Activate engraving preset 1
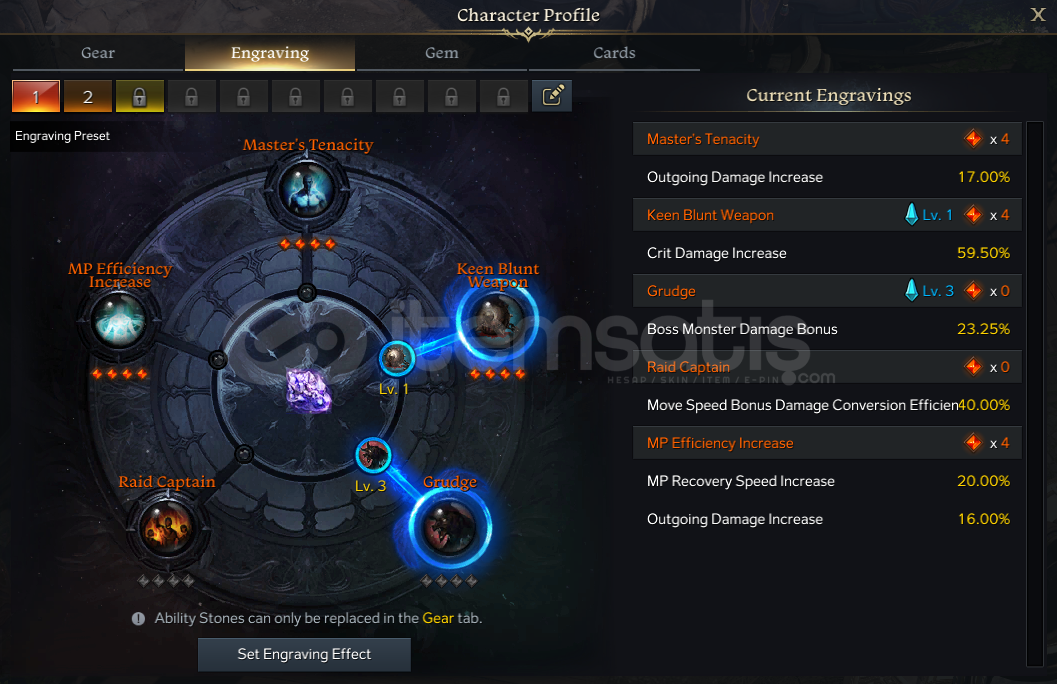The width and height of the screenshot is (1057, 684). (36, 96)
